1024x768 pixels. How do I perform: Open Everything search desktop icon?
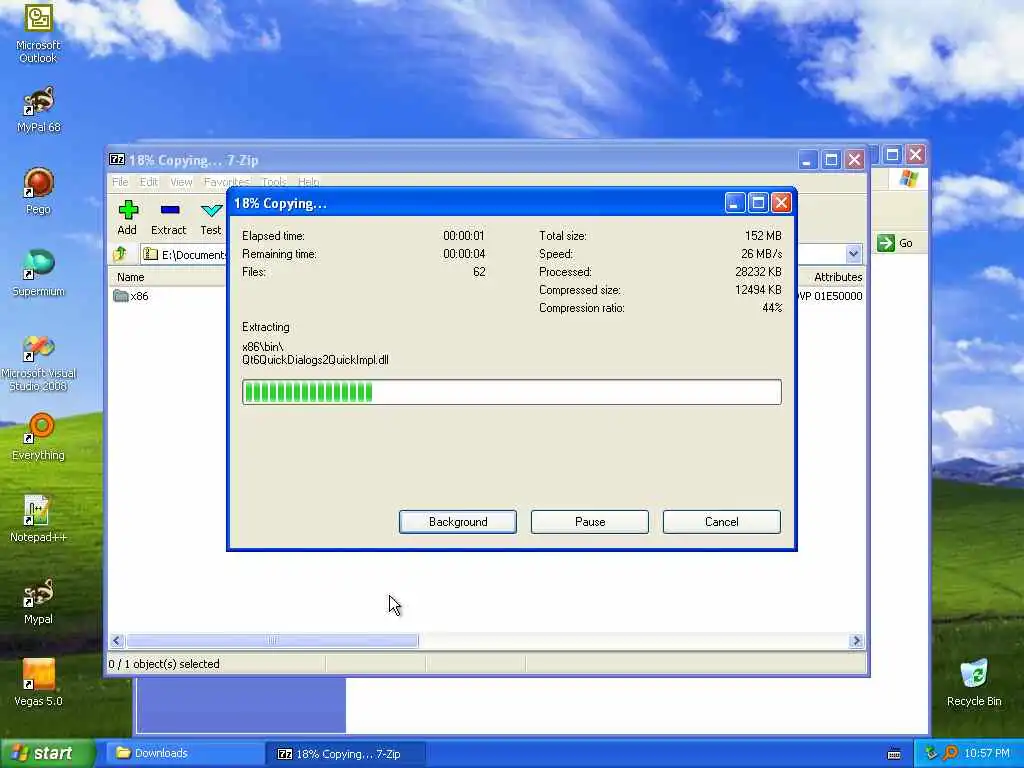pyautogui.click(x=38, y=436)
